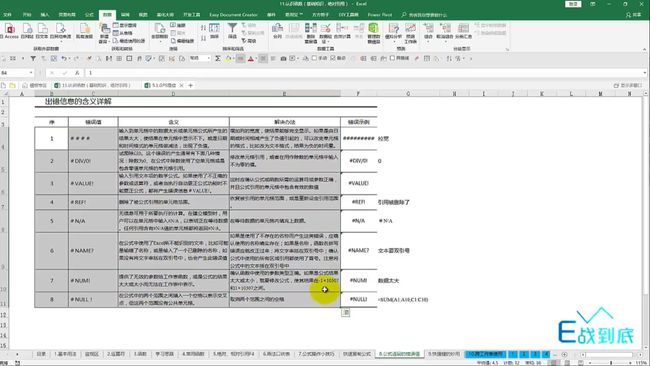Click the Show Queries icon

pos(125,25)
